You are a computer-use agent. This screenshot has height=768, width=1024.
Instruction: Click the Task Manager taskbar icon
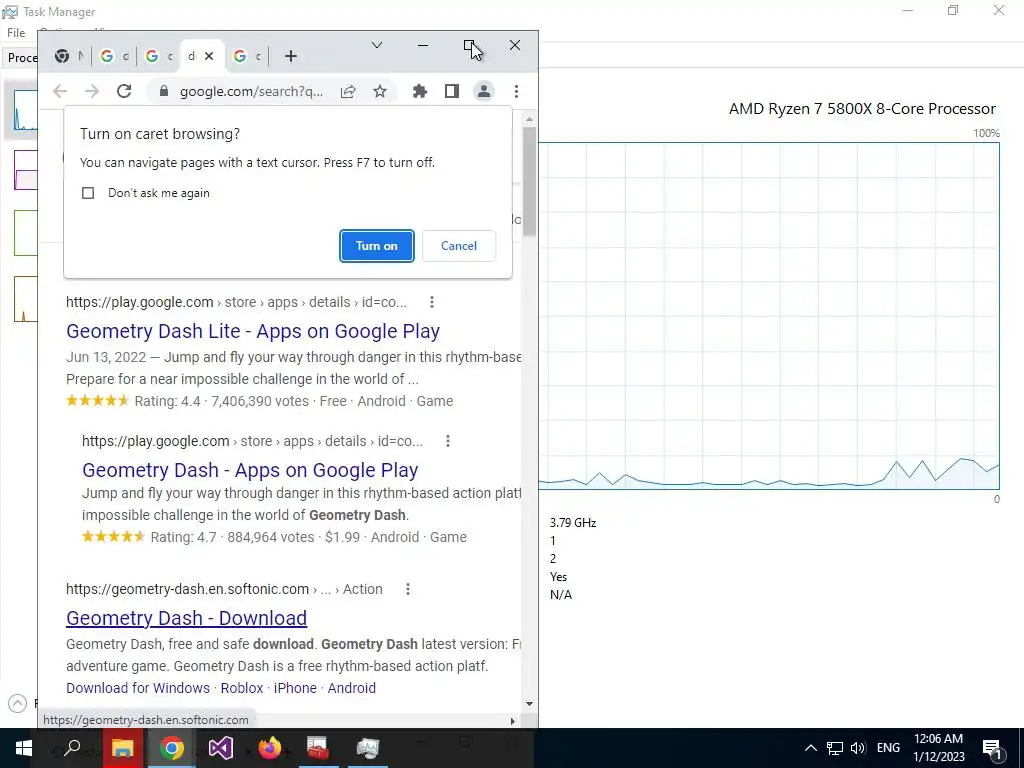368,748
